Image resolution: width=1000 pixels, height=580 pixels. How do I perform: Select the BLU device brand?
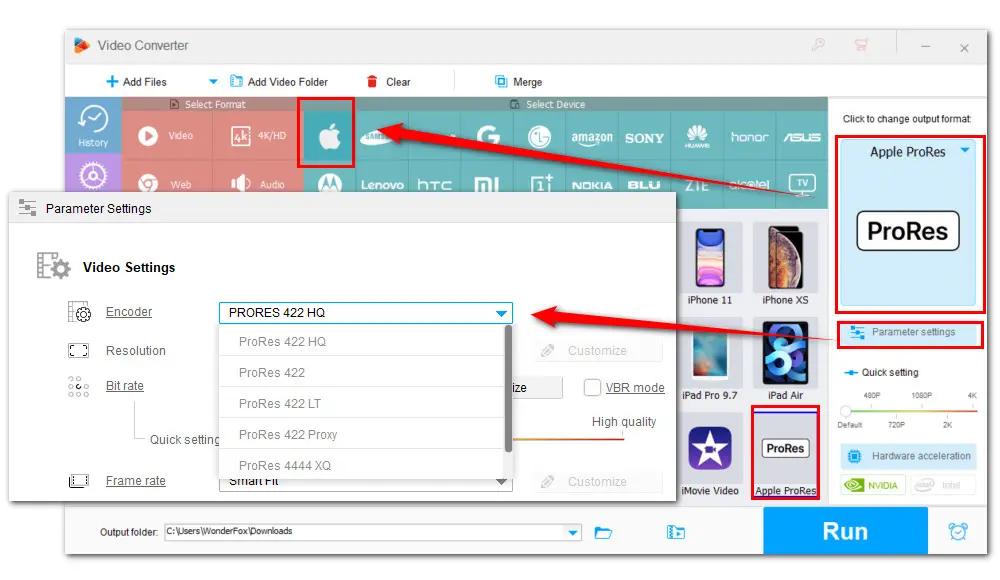coord(644,185)
